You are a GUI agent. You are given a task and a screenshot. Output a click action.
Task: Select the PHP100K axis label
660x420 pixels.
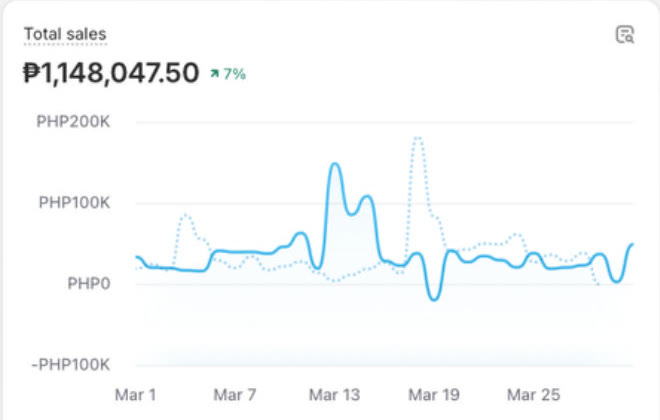[75, 202]
